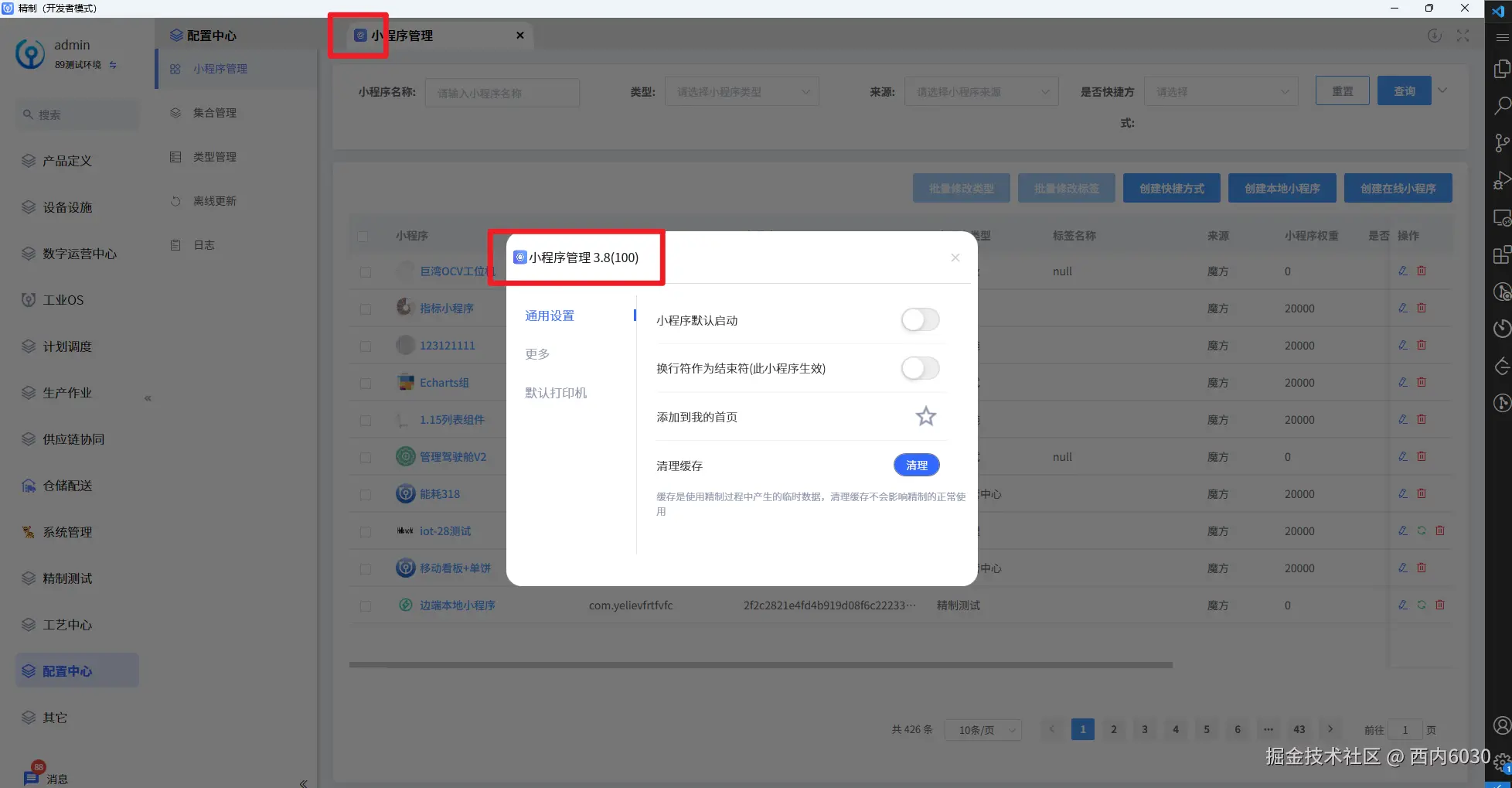Select 默认打印机 in the dialog sidebar

[555, 393]
